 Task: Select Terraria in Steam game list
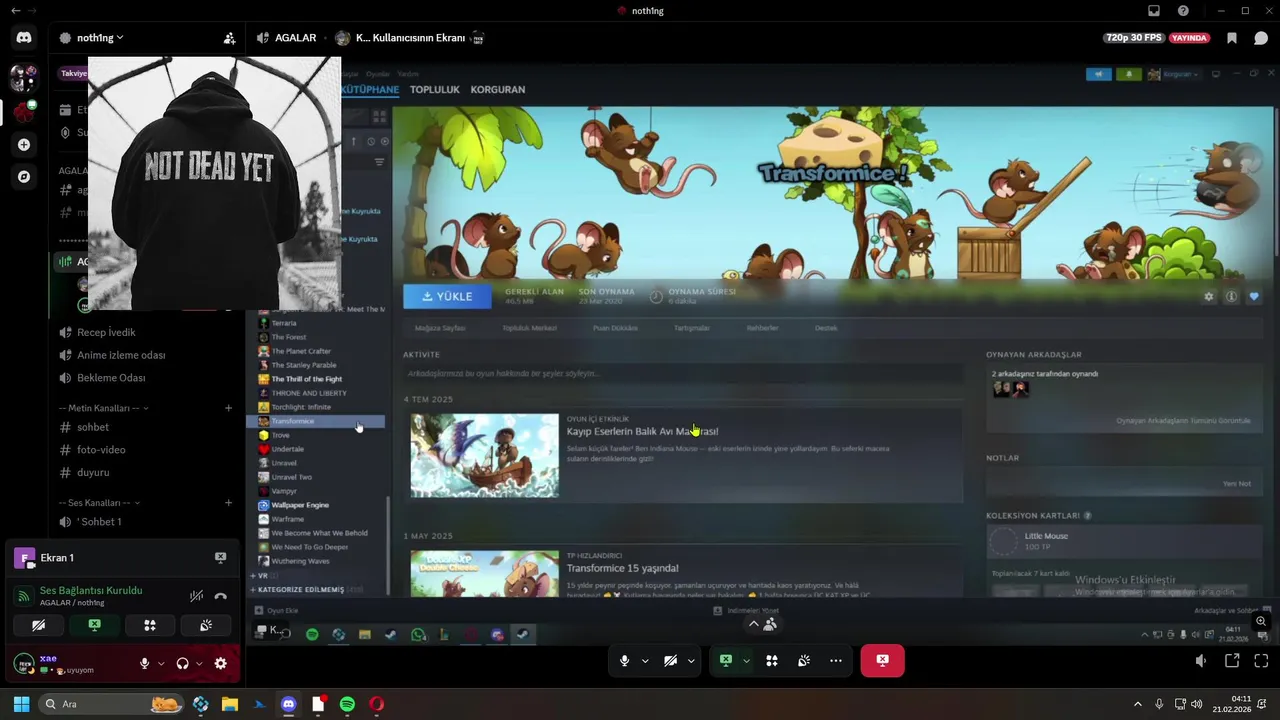pos(284,323)
